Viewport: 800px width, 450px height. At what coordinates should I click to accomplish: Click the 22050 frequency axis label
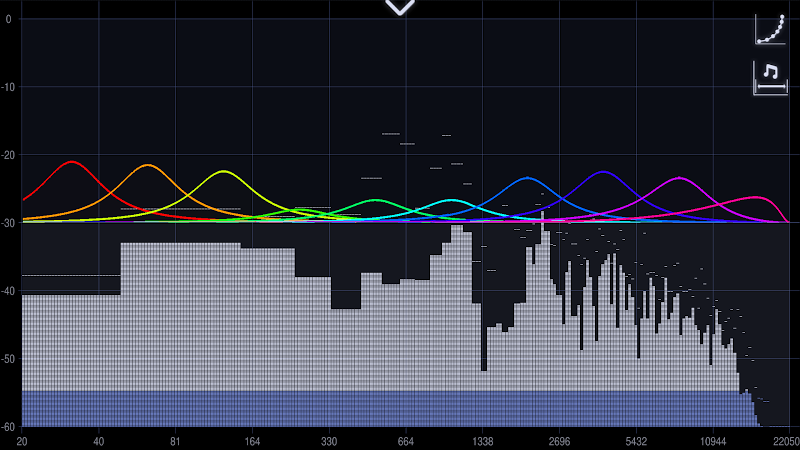[786, 441]
